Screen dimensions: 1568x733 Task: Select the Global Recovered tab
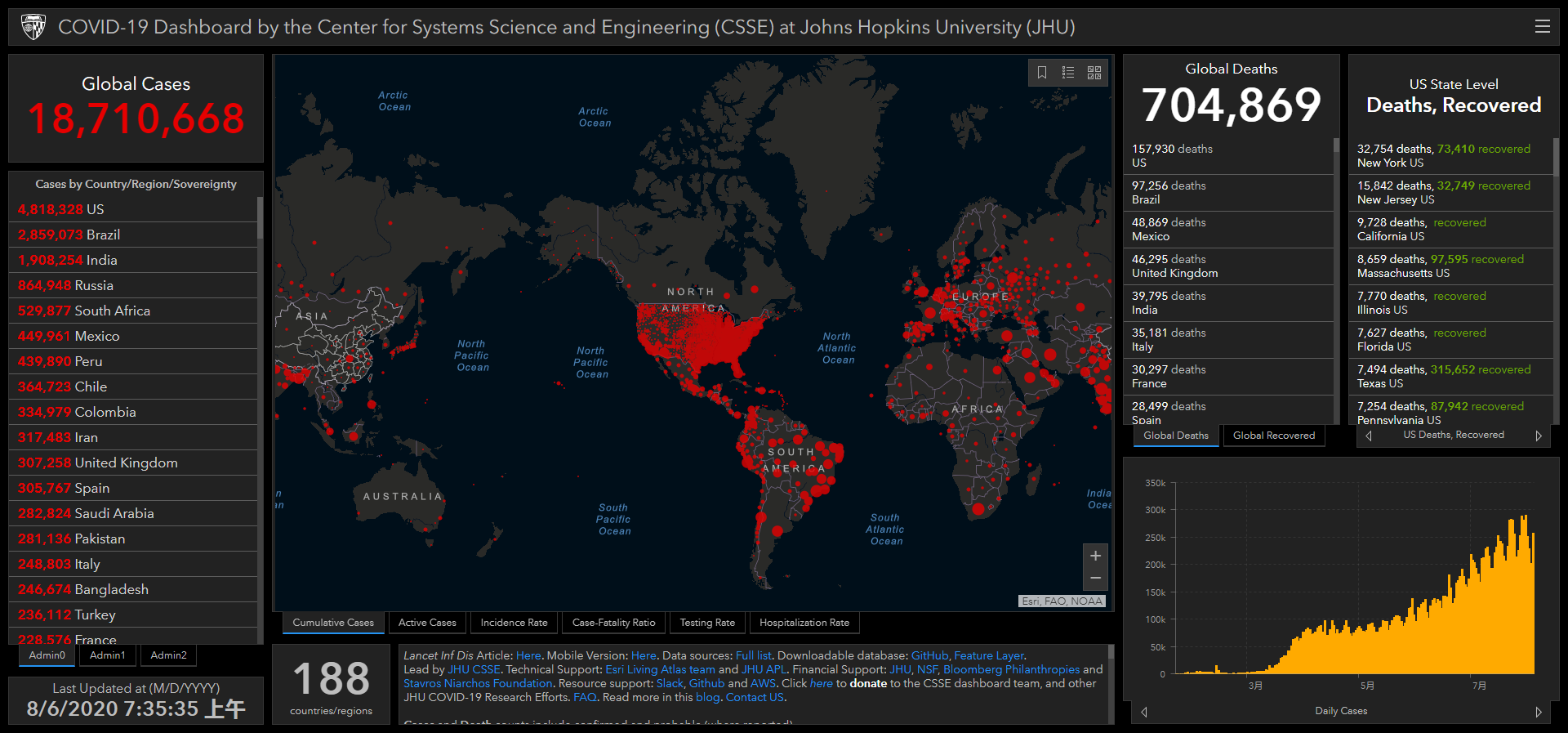[x=1273, y=436]
